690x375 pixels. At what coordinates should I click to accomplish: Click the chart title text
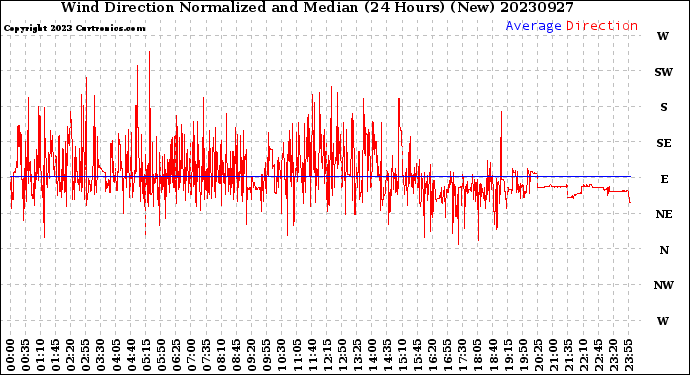pyautogui.click(x=317, y=7)
